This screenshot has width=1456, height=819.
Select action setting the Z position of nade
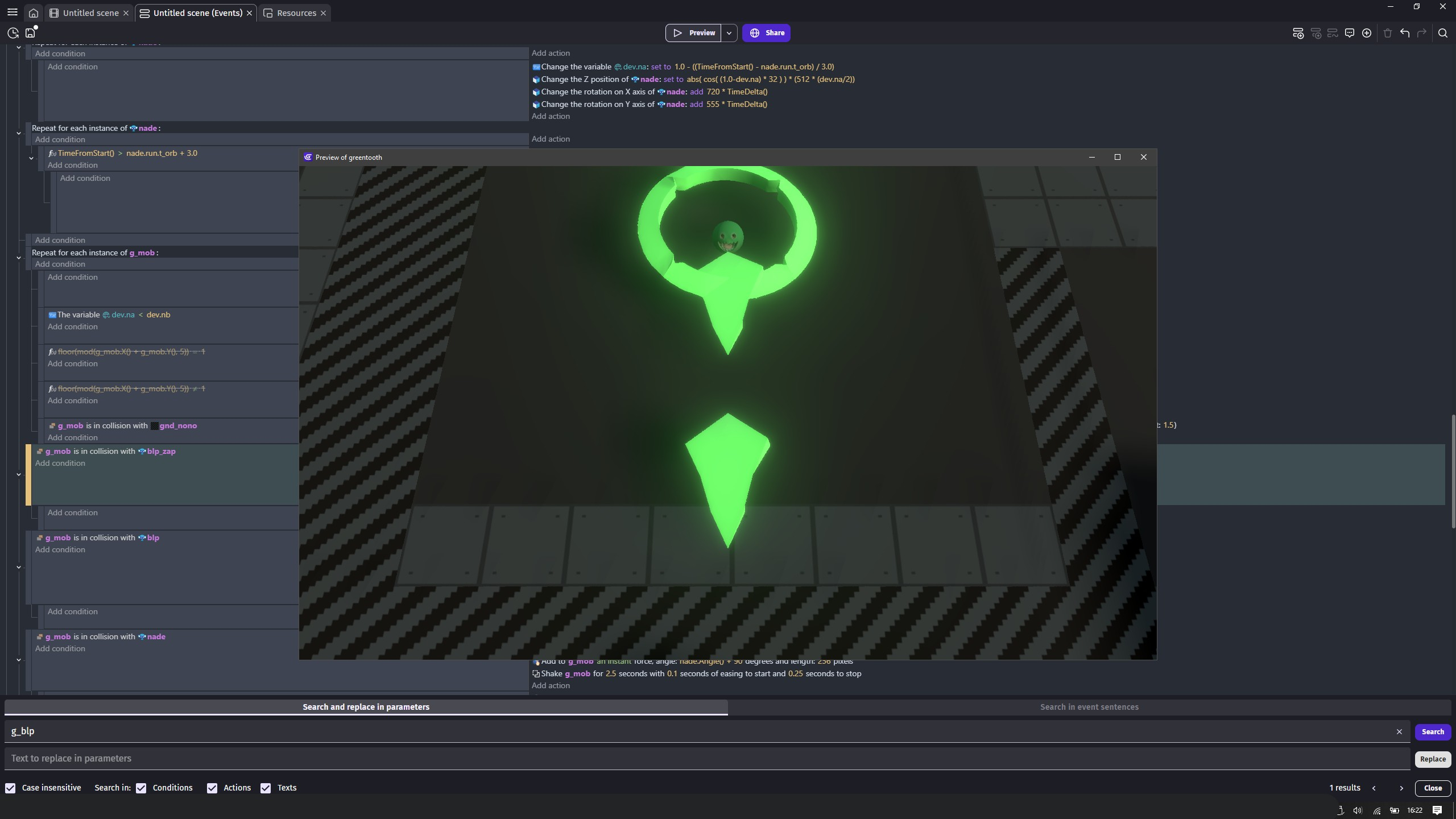[693, 80]
